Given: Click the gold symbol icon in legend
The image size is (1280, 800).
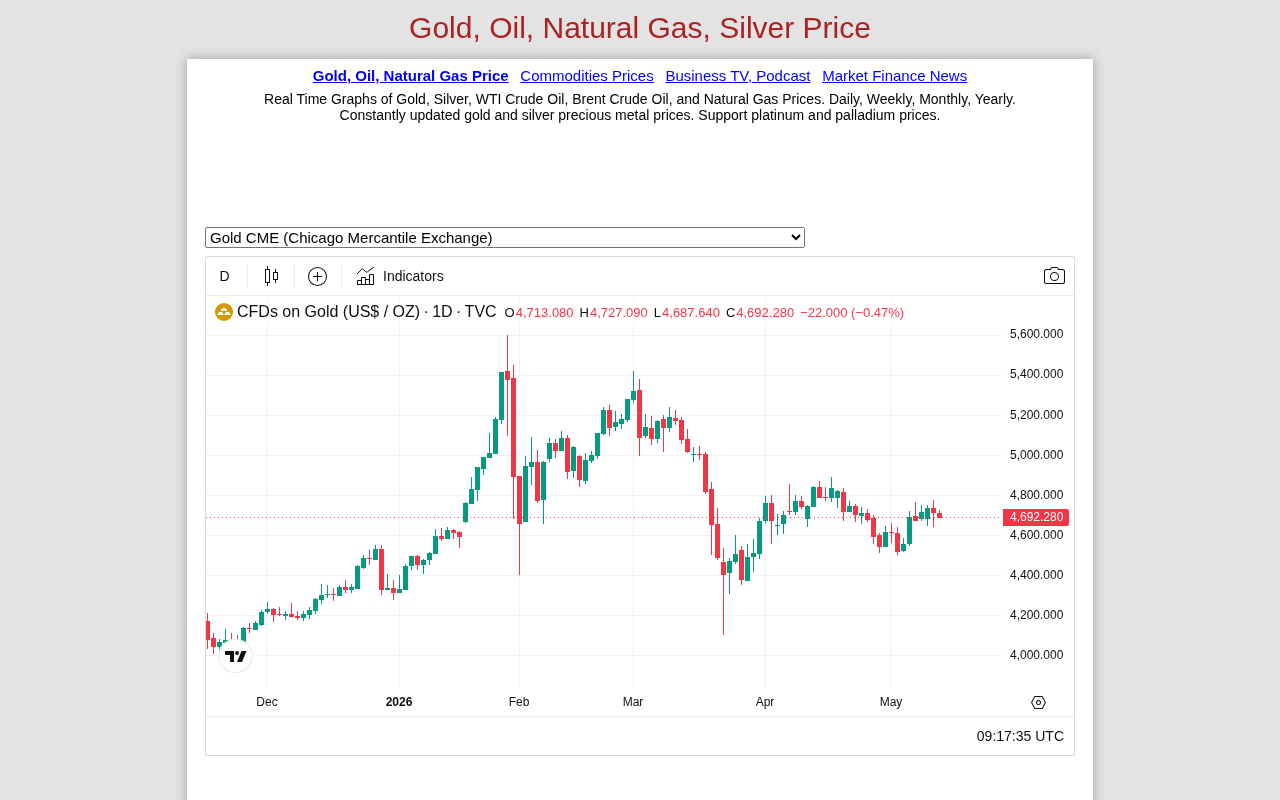Looking at the screenshot, I should [x=224, y=312].
